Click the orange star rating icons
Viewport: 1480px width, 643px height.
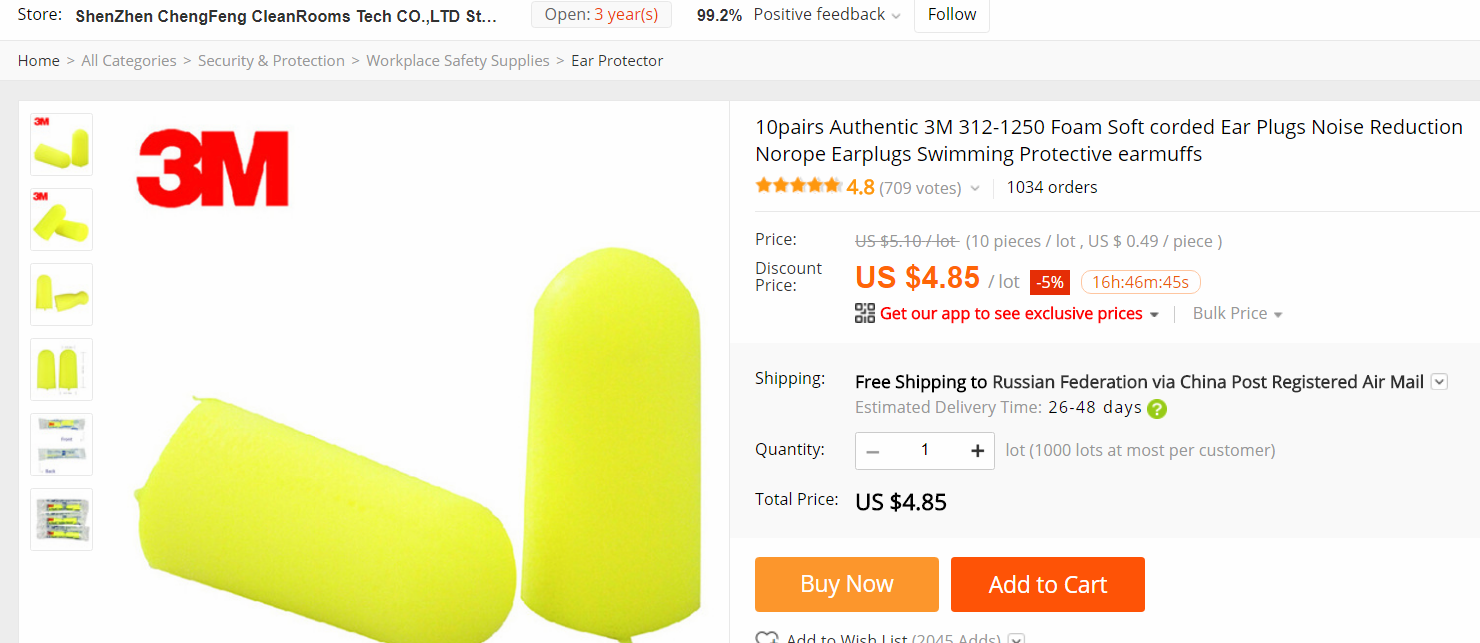pyautogui.click(x=798, y=186)
